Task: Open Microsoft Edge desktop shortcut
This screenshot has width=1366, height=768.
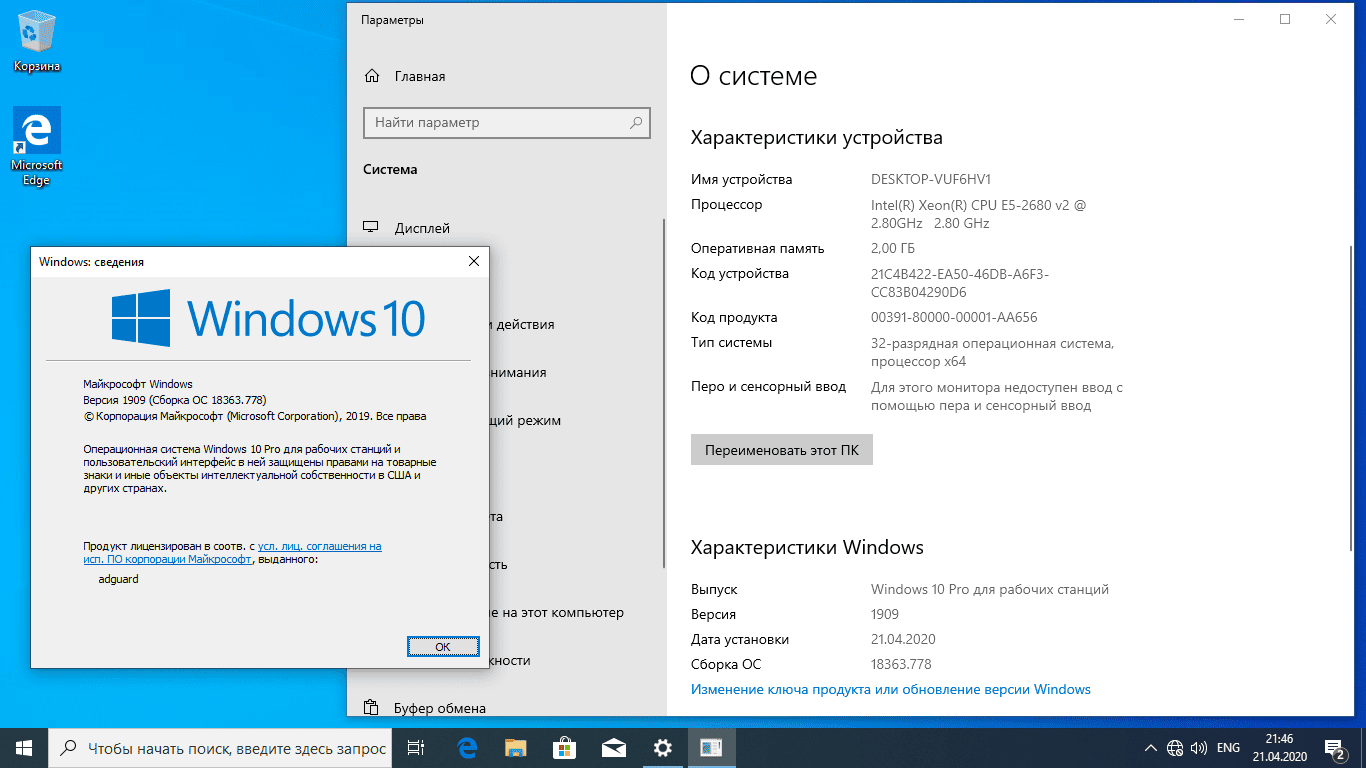Action: pos(36,147)
